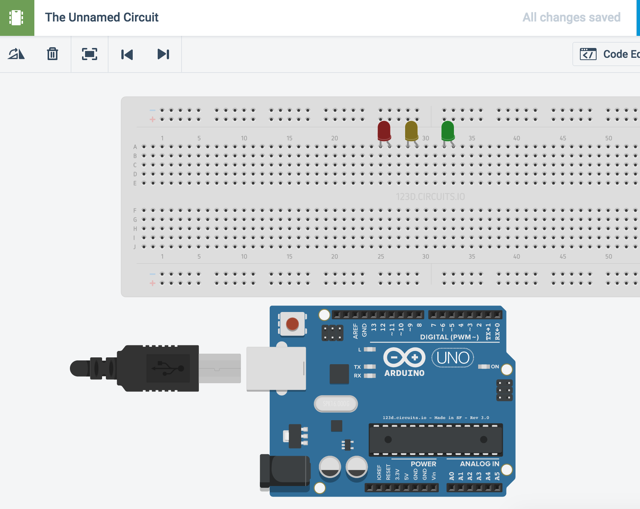Image resolution: width=640 pixels, height=509 pixels.
Task: Select the USB cable plug
Action: (155, 369)
